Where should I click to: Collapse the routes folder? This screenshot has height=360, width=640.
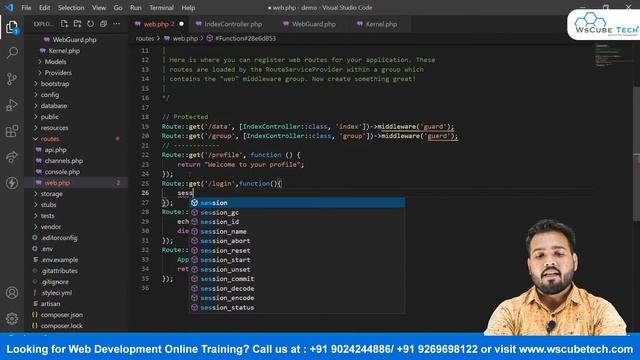[x=50, y=139]
